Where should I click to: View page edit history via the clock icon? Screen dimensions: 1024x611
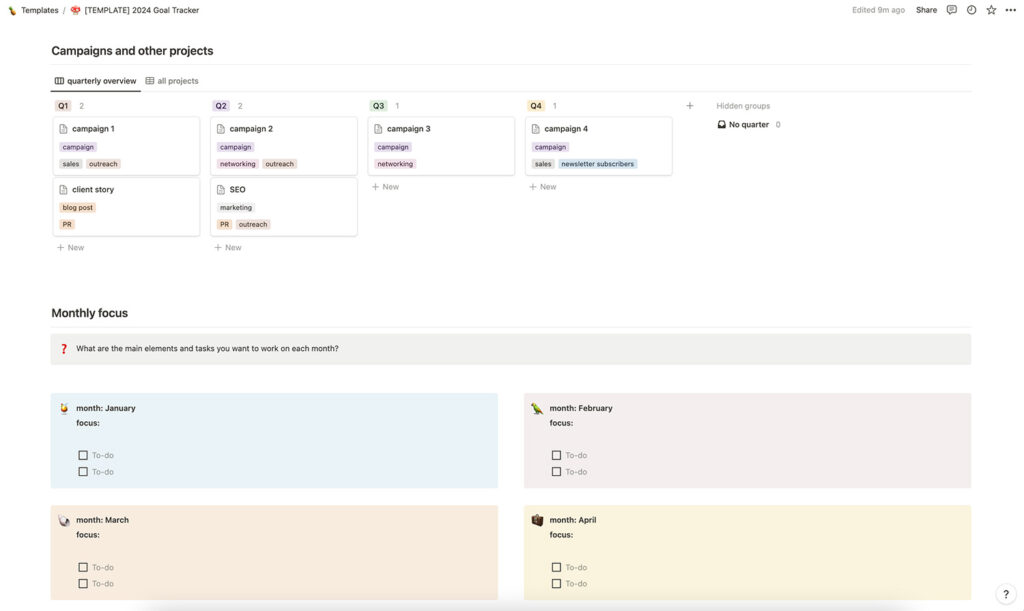tap(971, 9)
